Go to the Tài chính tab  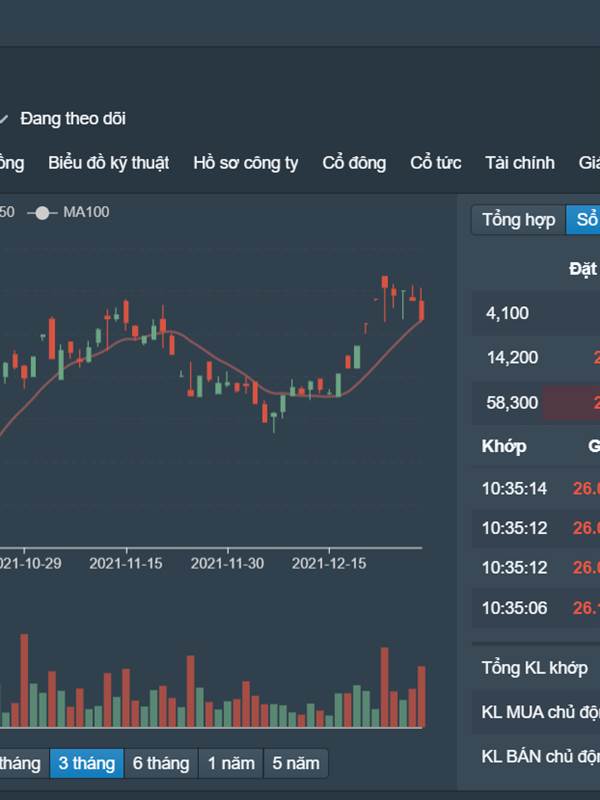pos(519,163)
